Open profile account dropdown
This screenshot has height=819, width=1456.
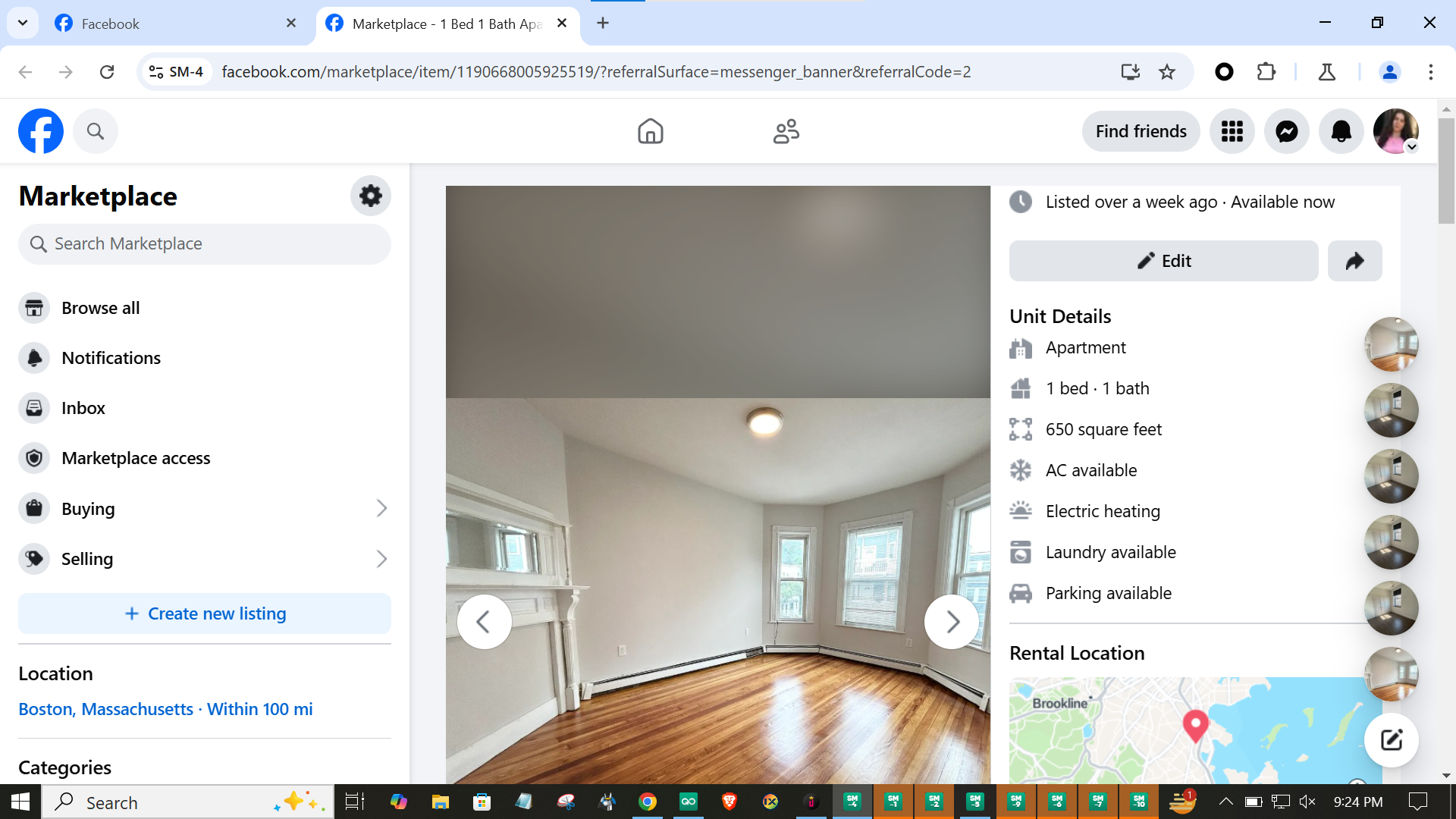point(1396,132)
